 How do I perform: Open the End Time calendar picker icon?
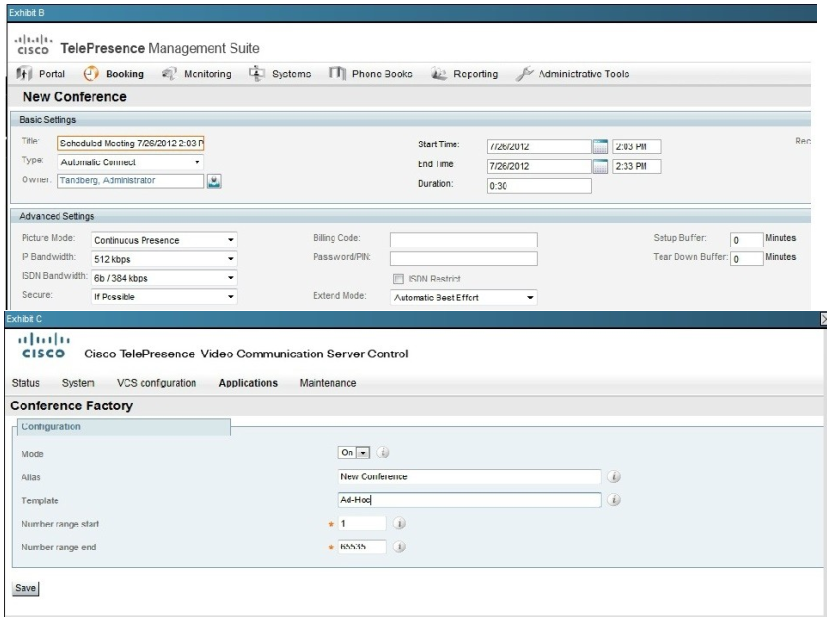tap(600, 166)
